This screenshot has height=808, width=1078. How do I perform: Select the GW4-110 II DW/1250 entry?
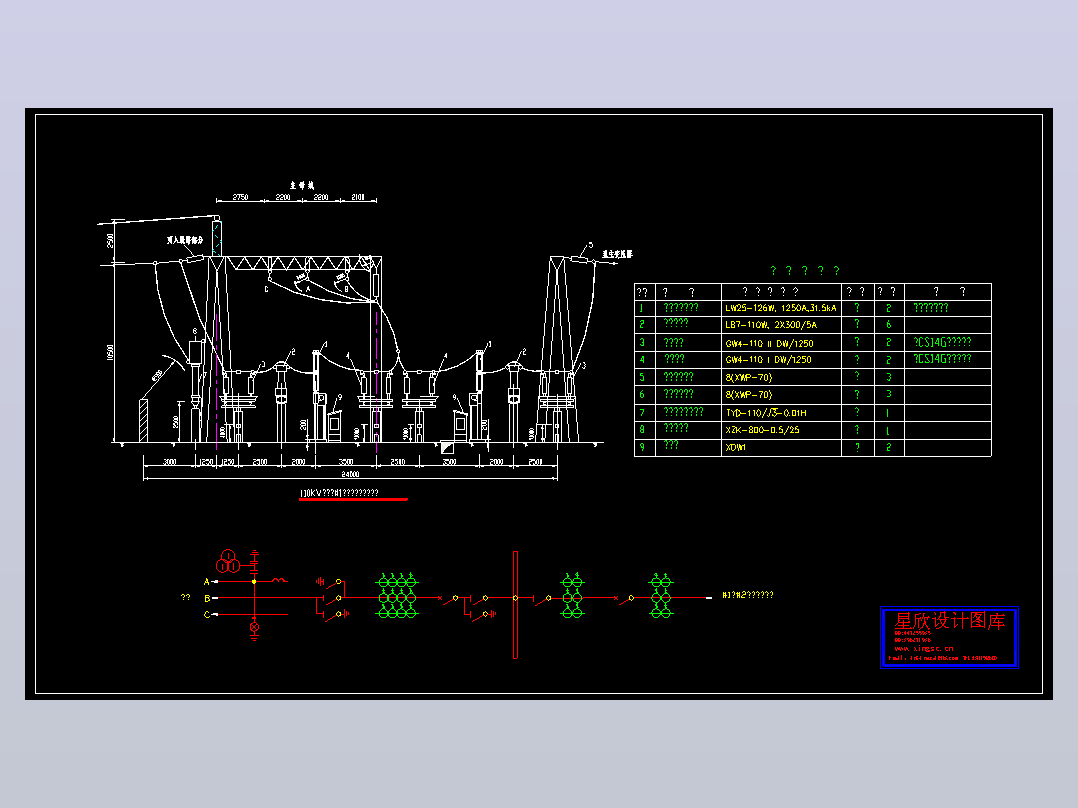781,342
